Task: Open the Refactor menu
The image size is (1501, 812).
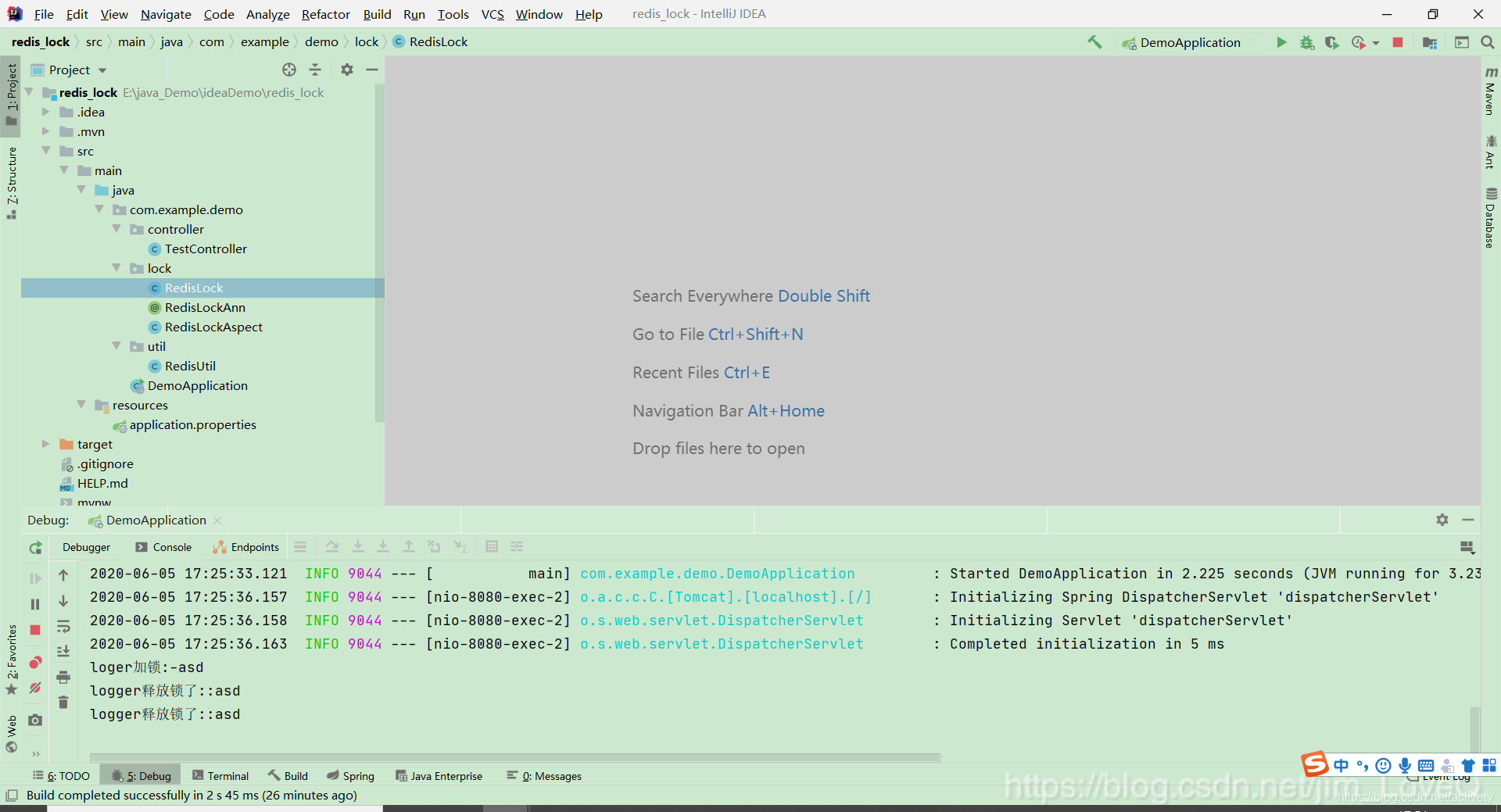Action: click(x=326, y=14)
